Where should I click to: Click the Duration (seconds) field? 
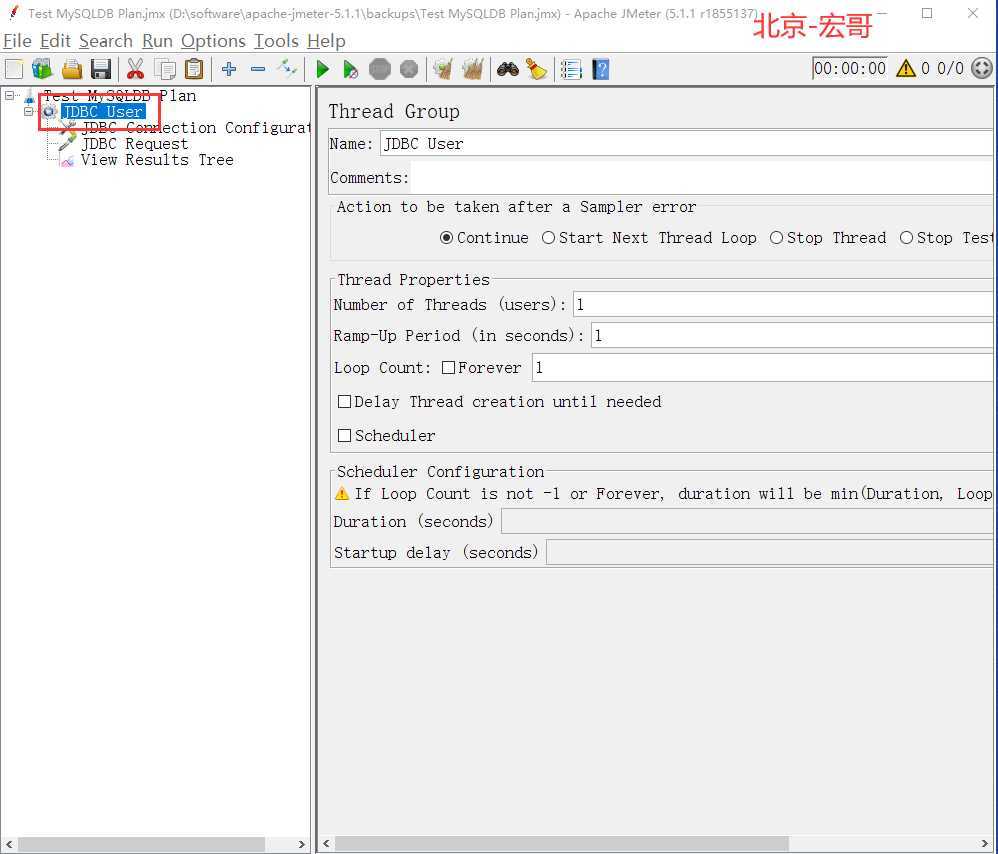(x=747, y=522)
